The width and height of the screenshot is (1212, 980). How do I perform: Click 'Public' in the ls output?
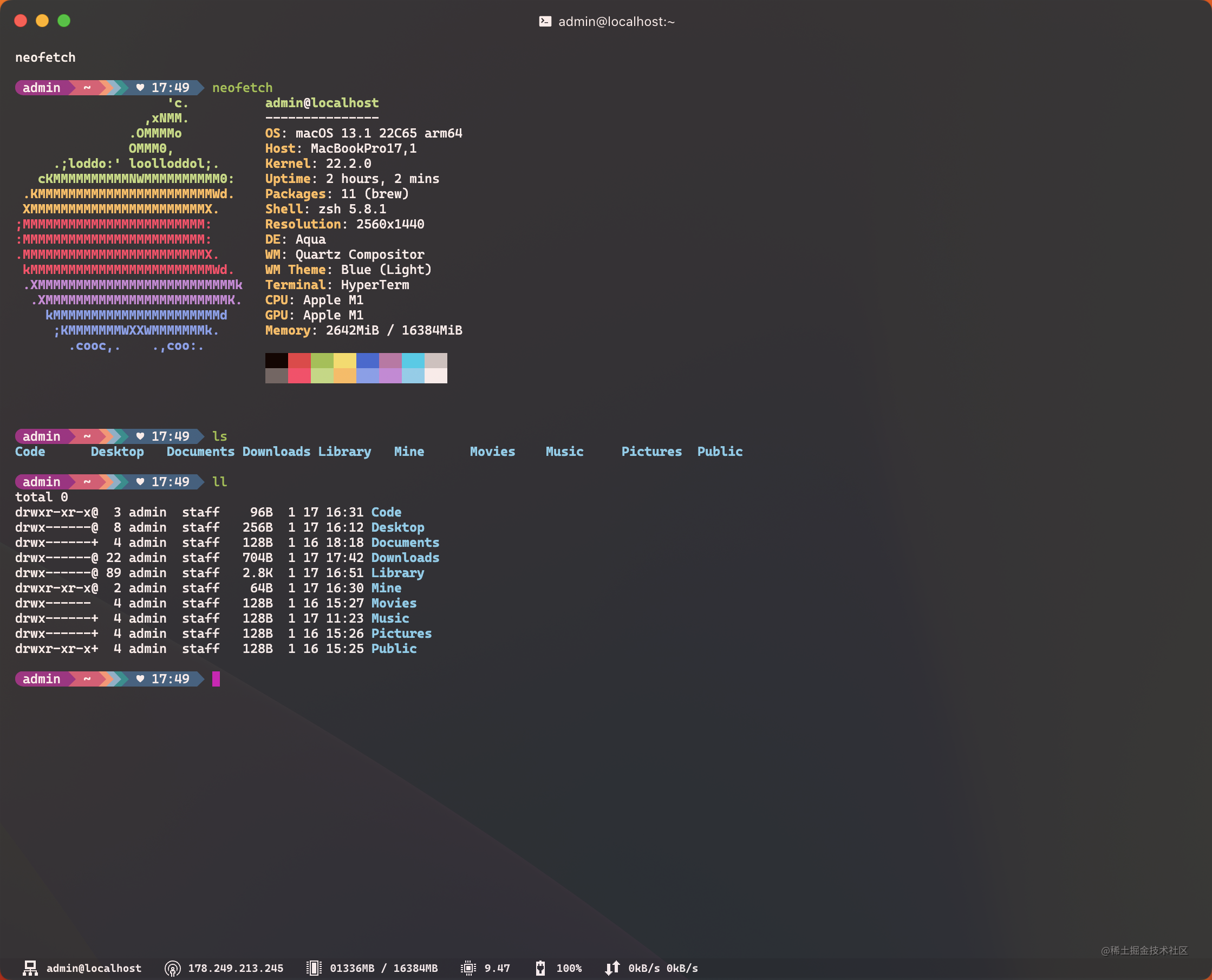(x=720, y=452)
